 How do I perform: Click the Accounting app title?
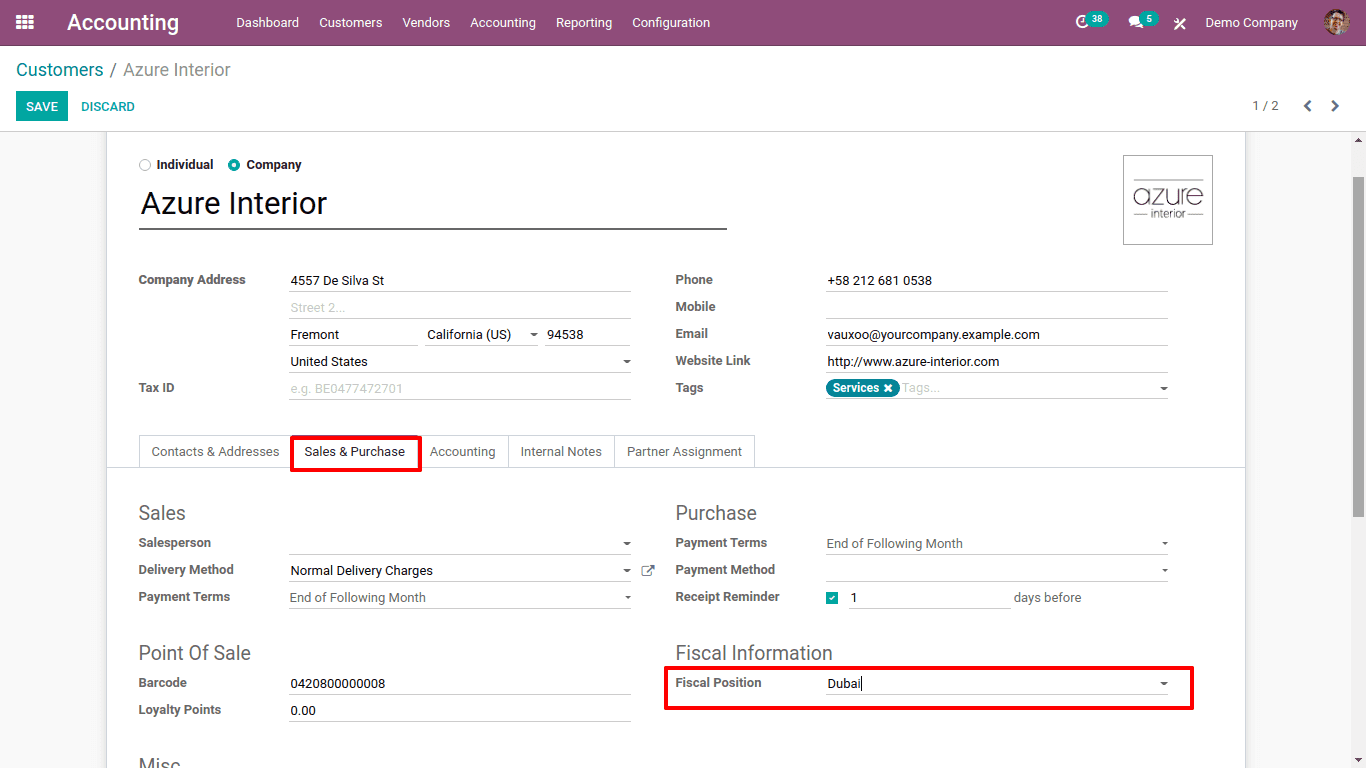click(x=123, y=22)
